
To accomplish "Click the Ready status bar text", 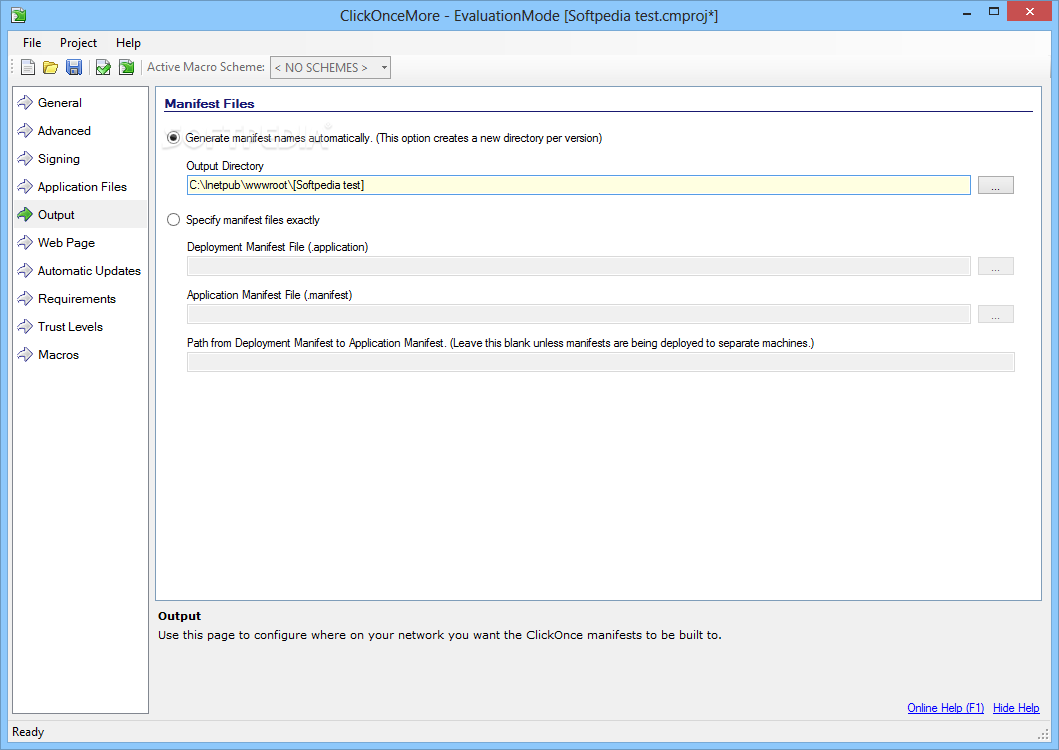I will [28, 732].
